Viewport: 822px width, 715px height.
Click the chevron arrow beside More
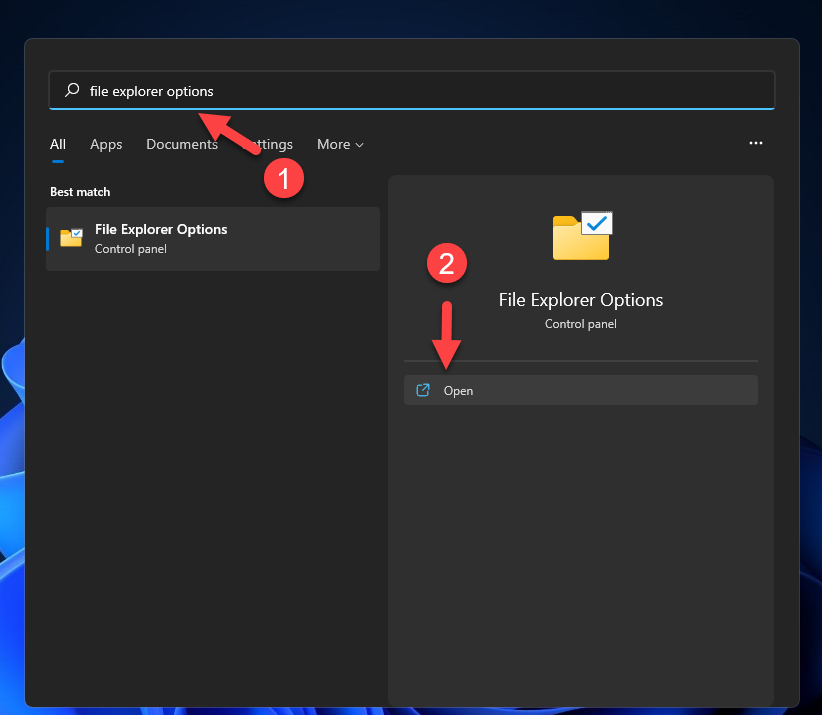(x=359, y=145)
